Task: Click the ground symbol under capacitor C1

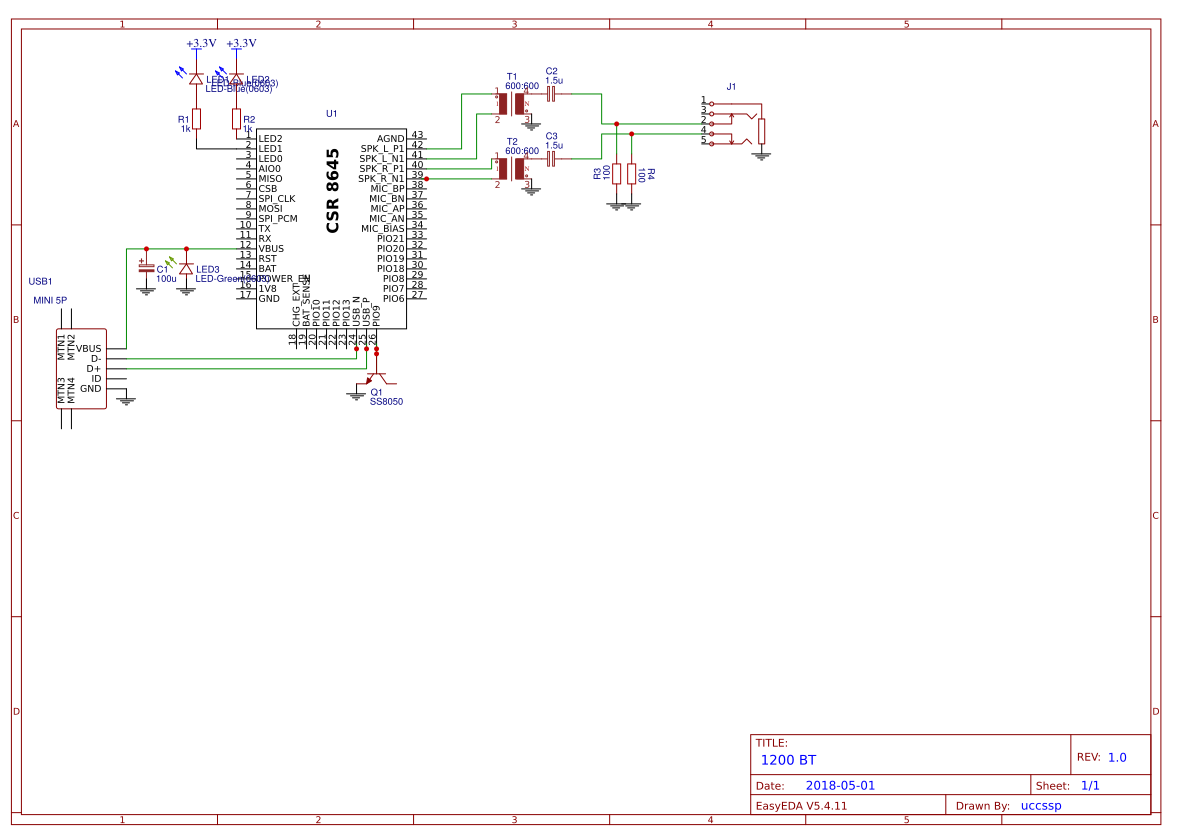Action: 146,290
